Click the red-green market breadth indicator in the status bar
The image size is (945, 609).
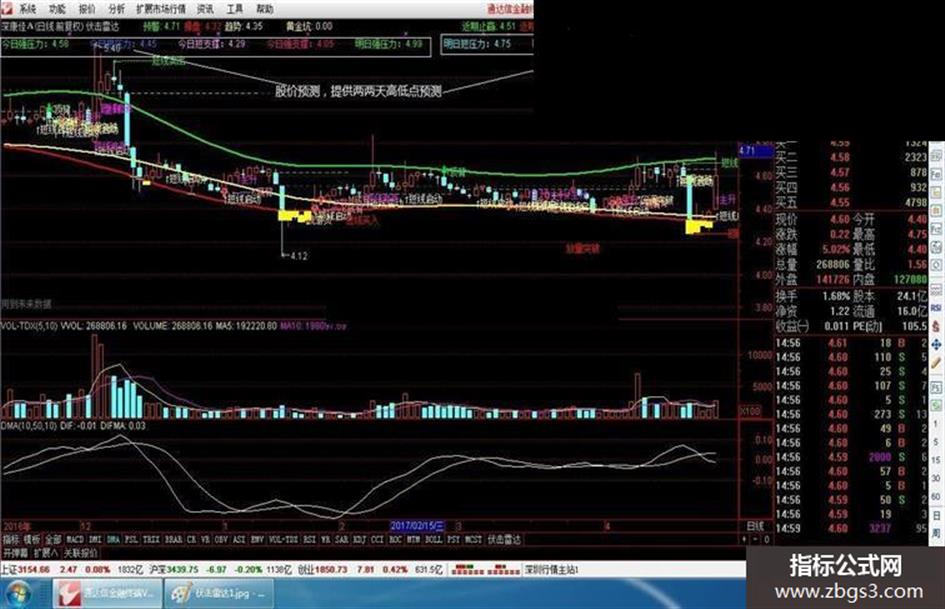coord(485,569)
